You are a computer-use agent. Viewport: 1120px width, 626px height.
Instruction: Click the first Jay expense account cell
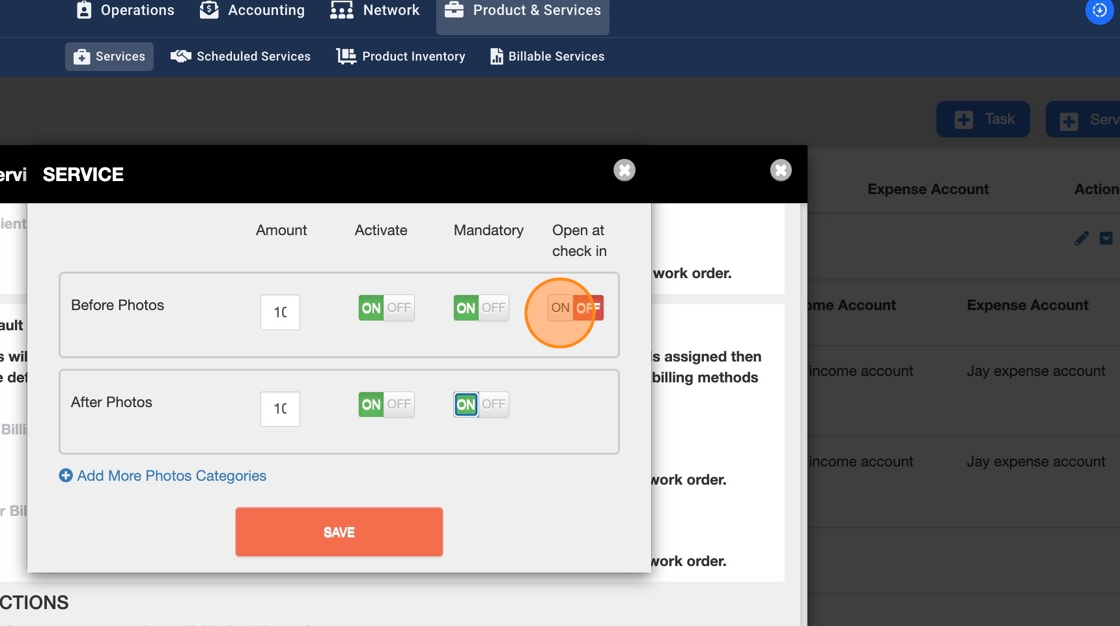1036,371
